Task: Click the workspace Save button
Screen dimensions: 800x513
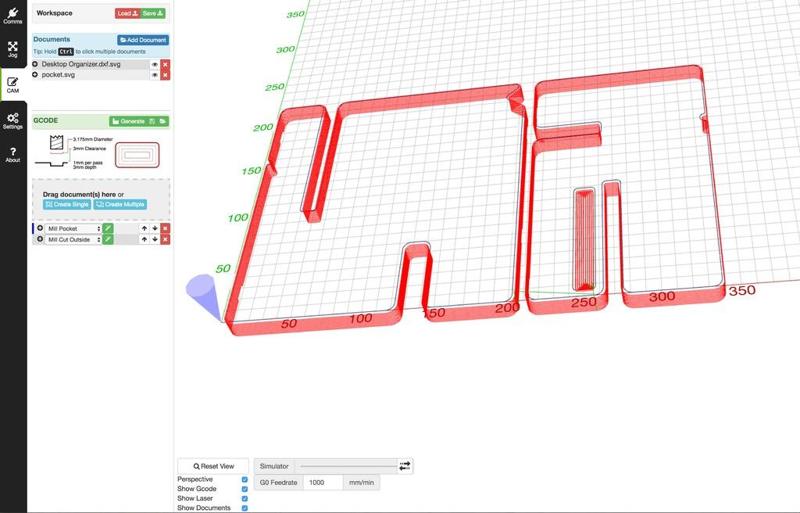Action: pyautogui.click(x=153, y=13)
